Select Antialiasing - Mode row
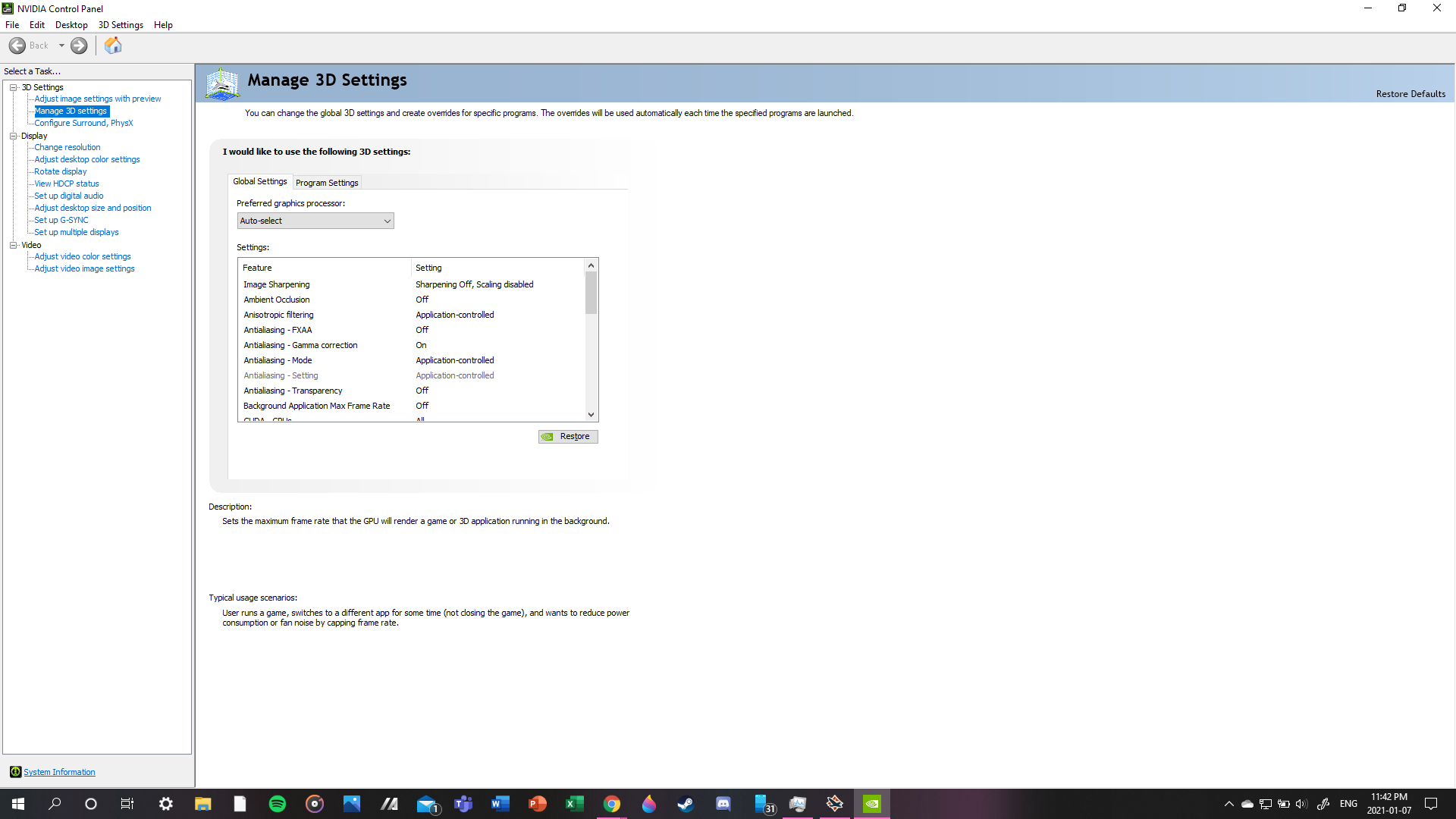 [412, 360]
